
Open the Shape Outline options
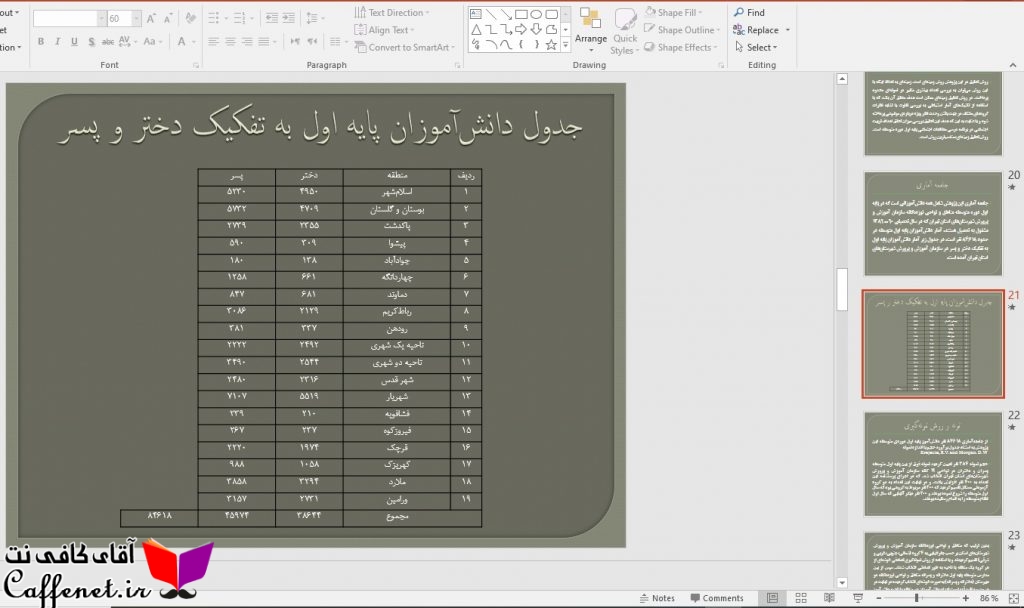(x=682, y=30)
